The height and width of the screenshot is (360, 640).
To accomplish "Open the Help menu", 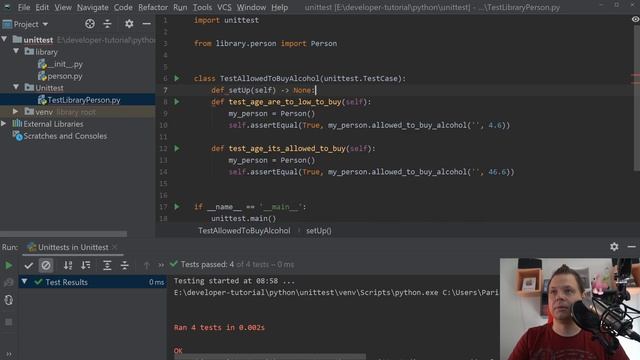I will tap(280, 7).
